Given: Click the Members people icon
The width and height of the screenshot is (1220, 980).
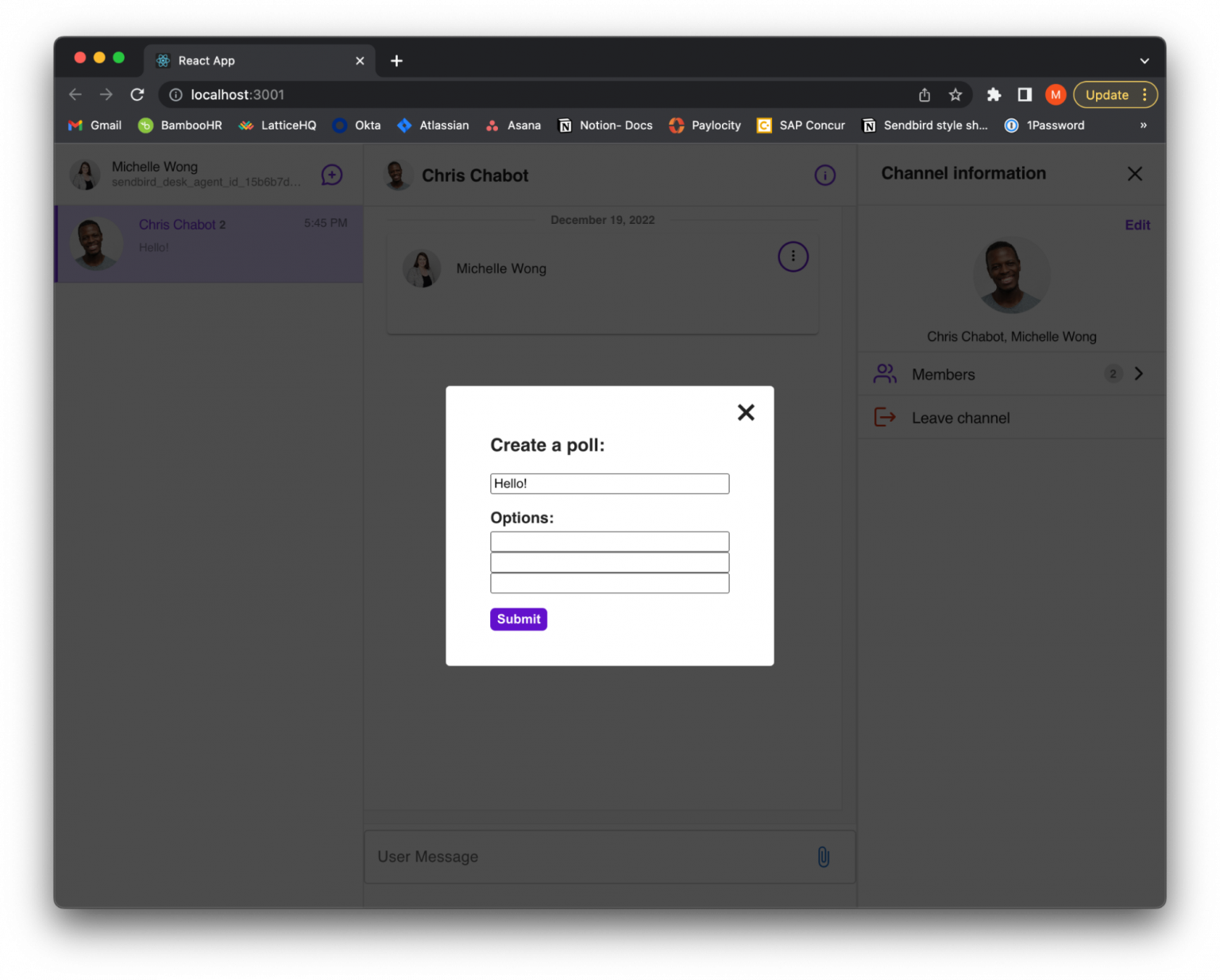Looking at the screenshot, I should [x=885, y=373].
